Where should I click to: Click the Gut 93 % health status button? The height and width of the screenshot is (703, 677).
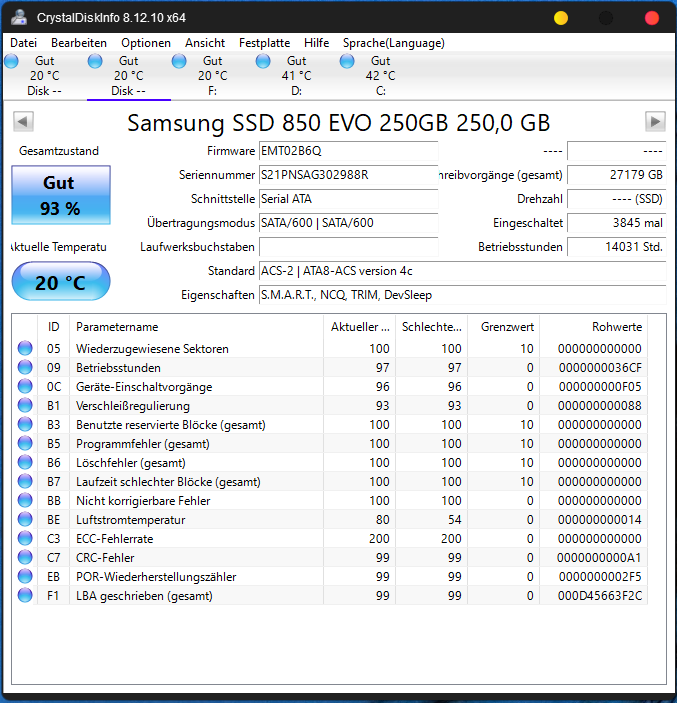(61, 195)
